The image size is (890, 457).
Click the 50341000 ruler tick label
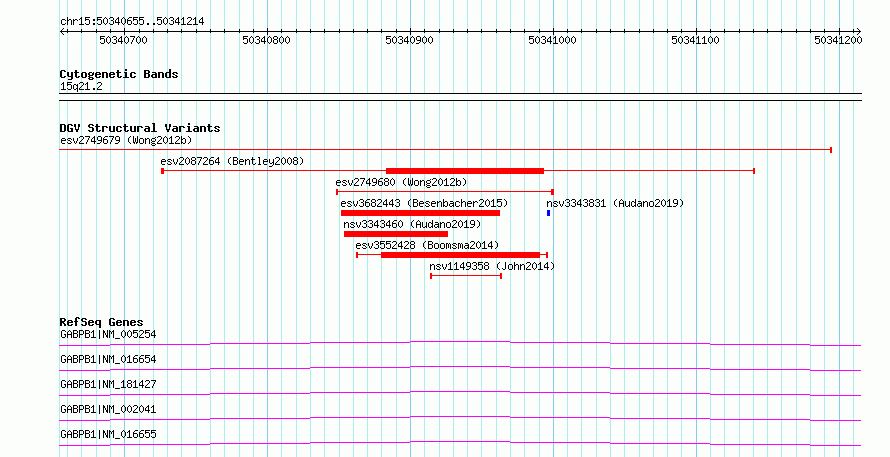(x=552, y=40)
